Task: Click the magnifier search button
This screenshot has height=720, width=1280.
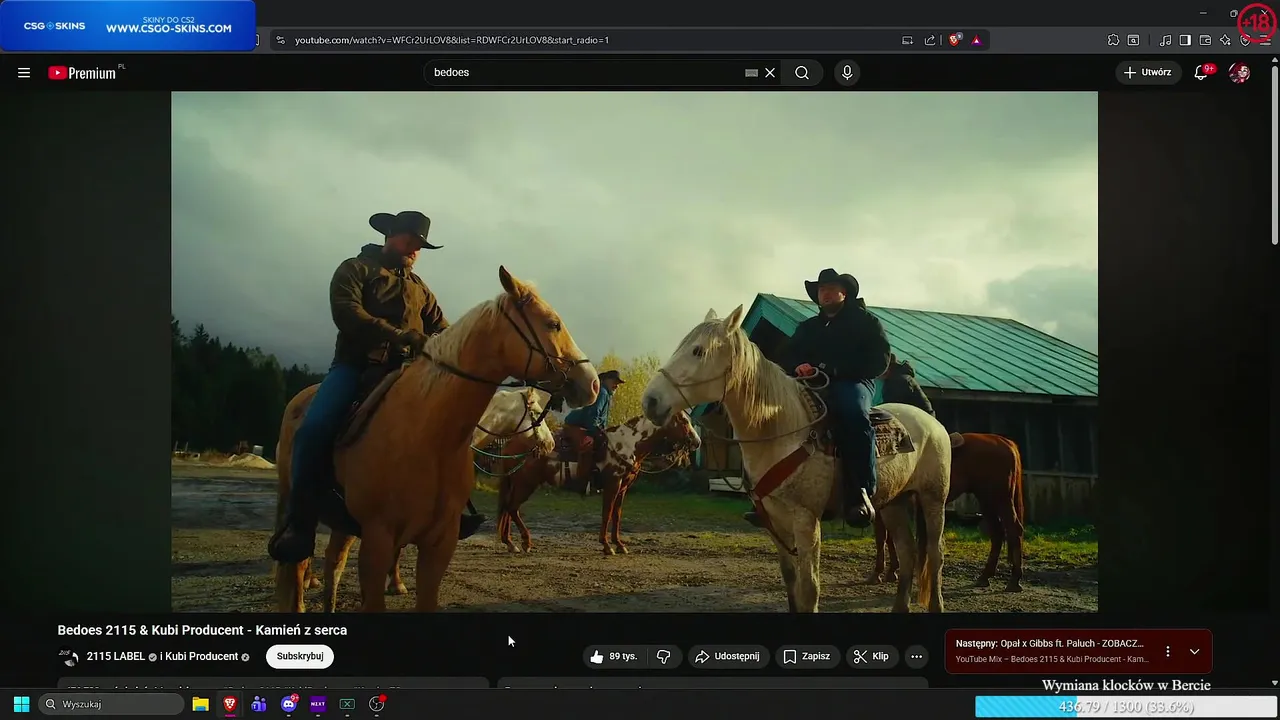Action: pyautogui.click(x=802, y=73)
